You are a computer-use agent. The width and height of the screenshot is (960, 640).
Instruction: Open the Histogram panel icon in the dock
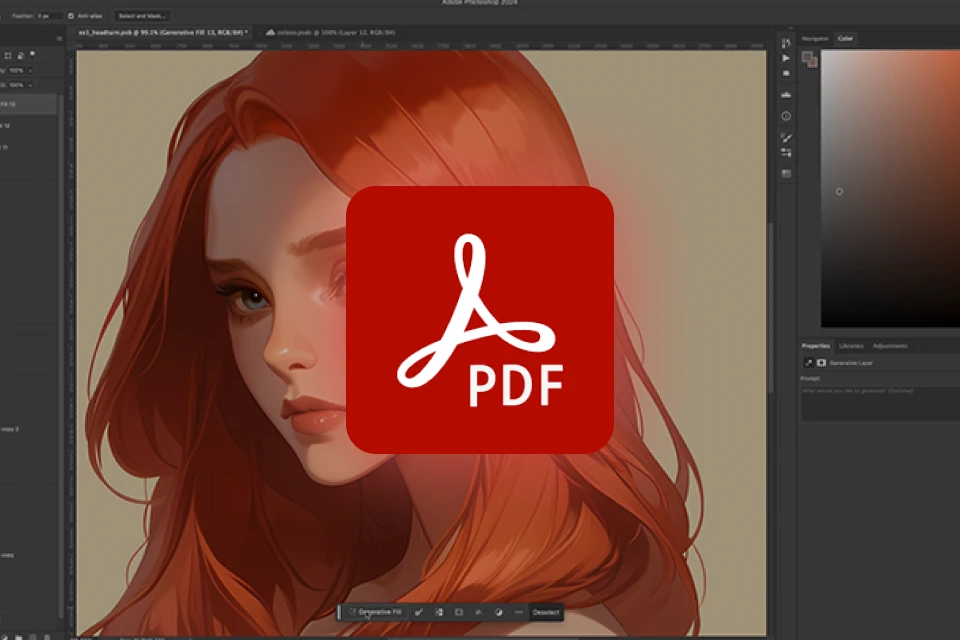pos(786,95)
